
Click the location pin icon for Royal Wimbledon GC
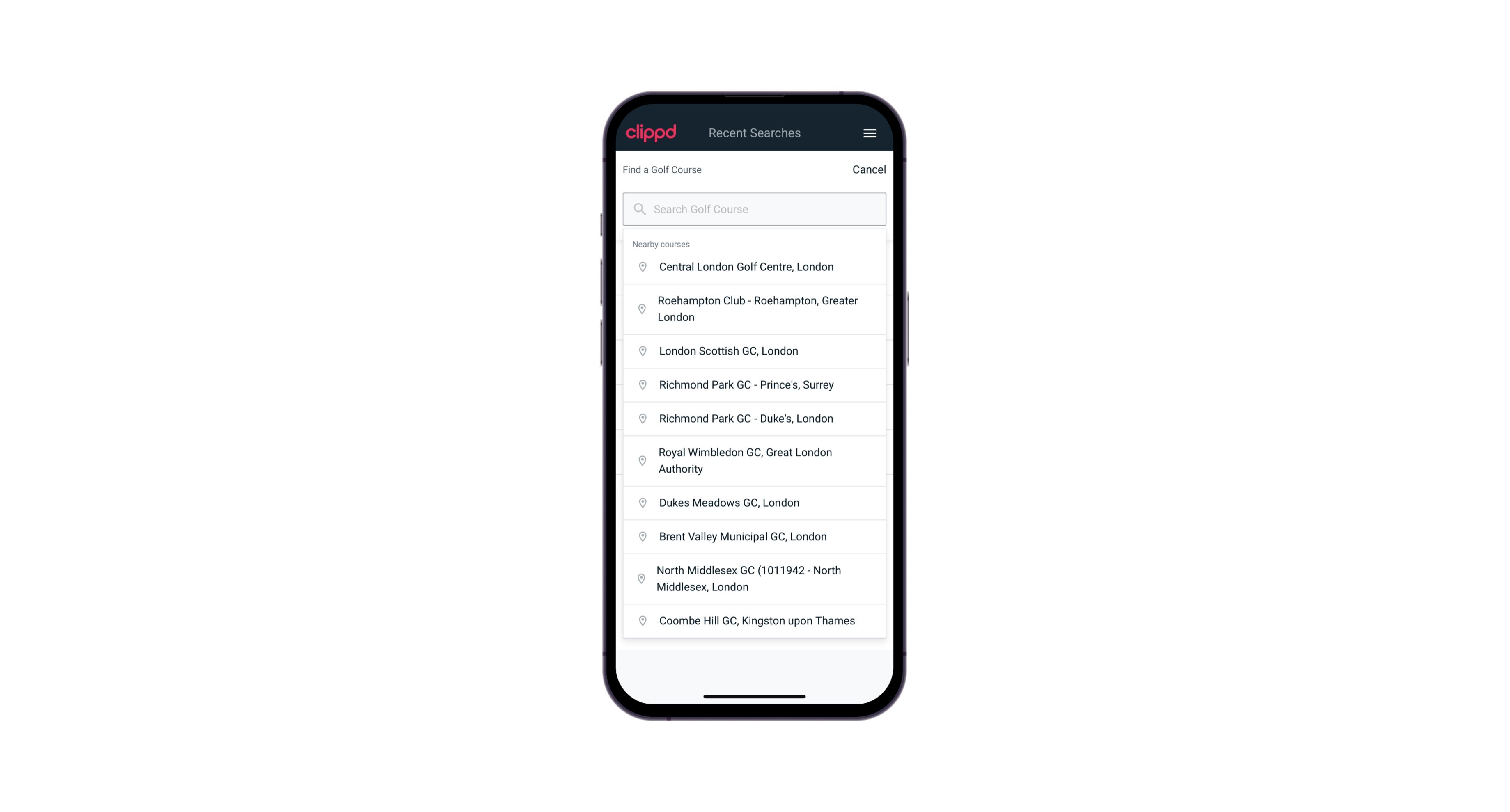tap(642, 460)
